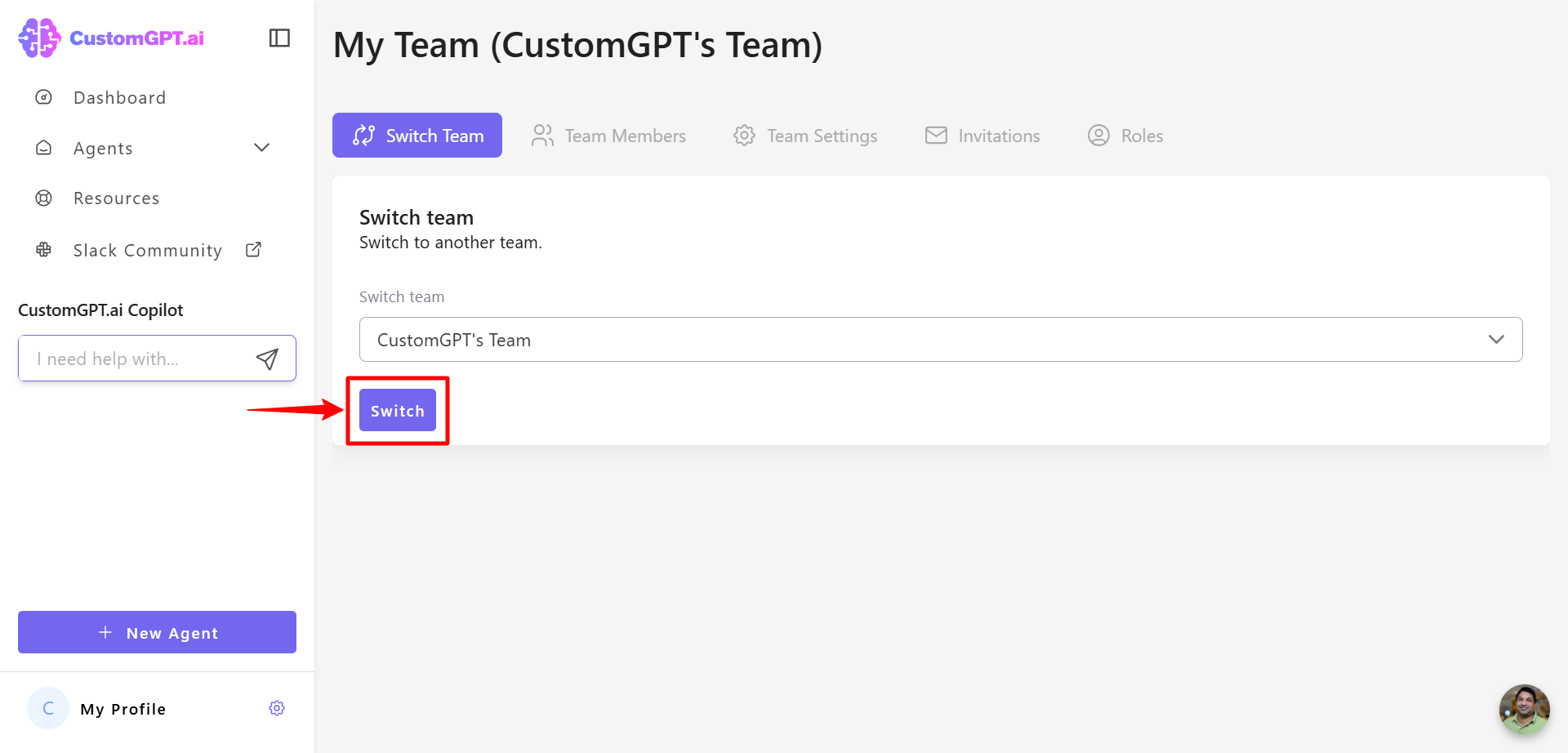The image size is (1568, 753).
Task: Switch to the Roles tab
Action: click(x=1125, y=136)
